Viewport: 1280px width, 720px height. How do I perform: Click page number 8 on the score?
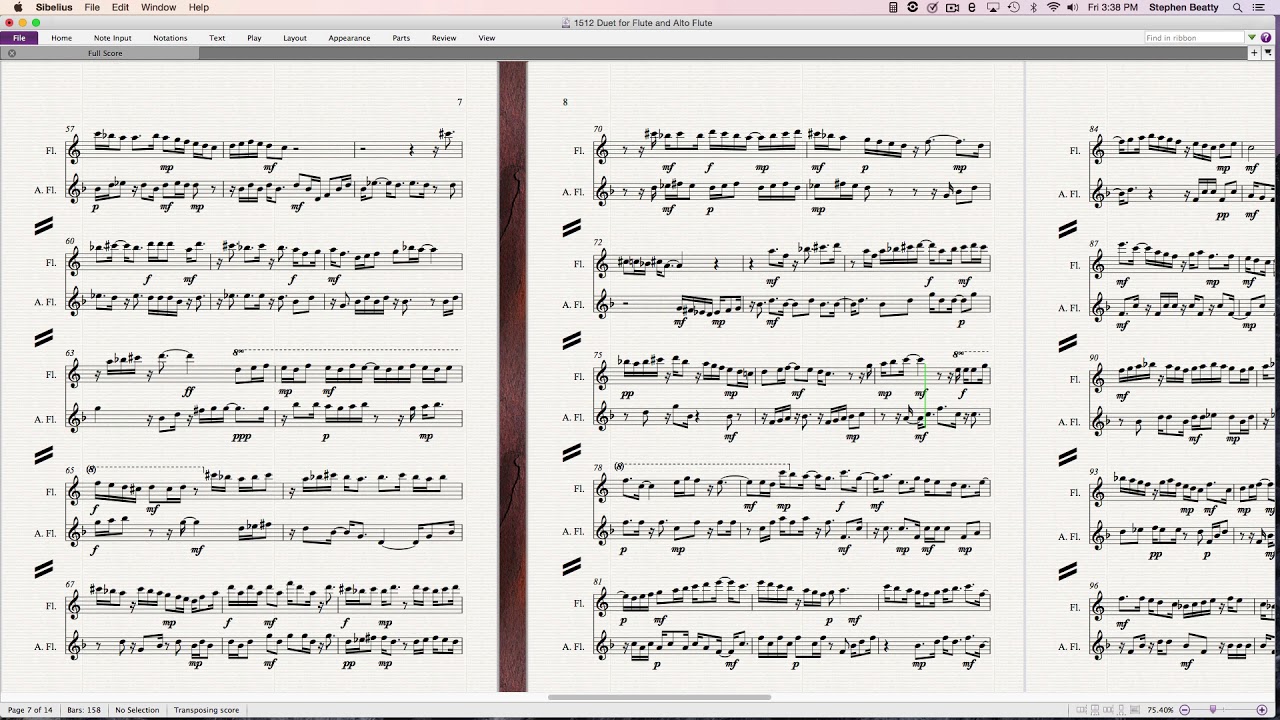tap(565, 102)
